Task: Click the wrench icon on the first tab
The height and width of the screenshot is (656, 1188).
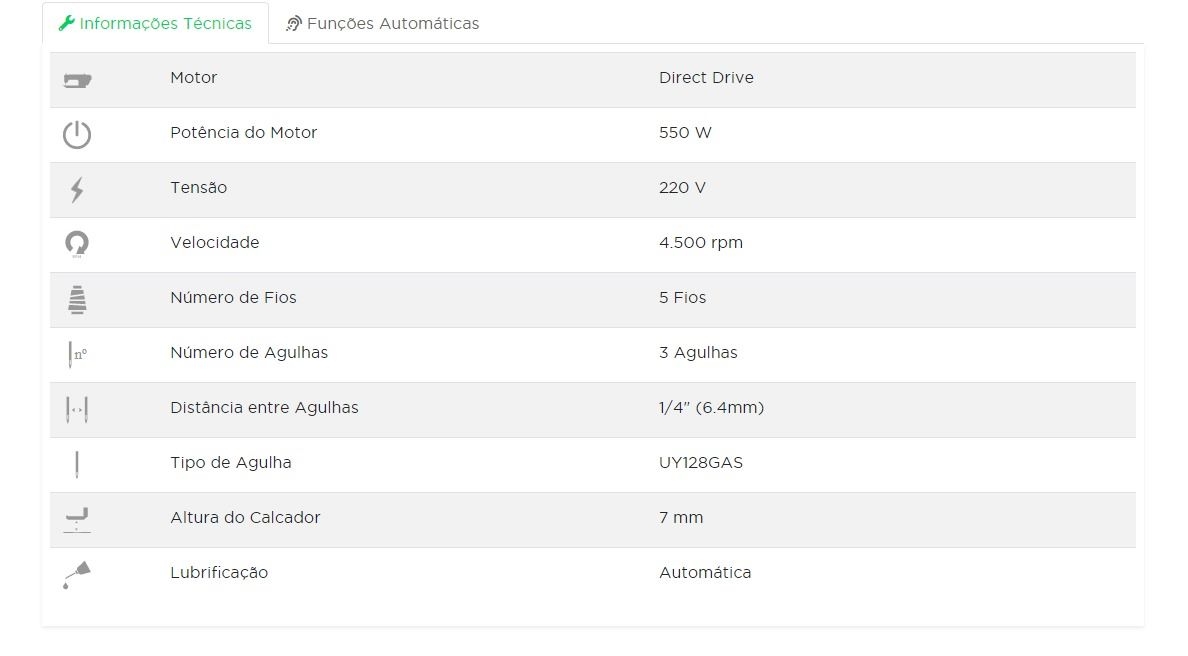Action: [67, 23]
